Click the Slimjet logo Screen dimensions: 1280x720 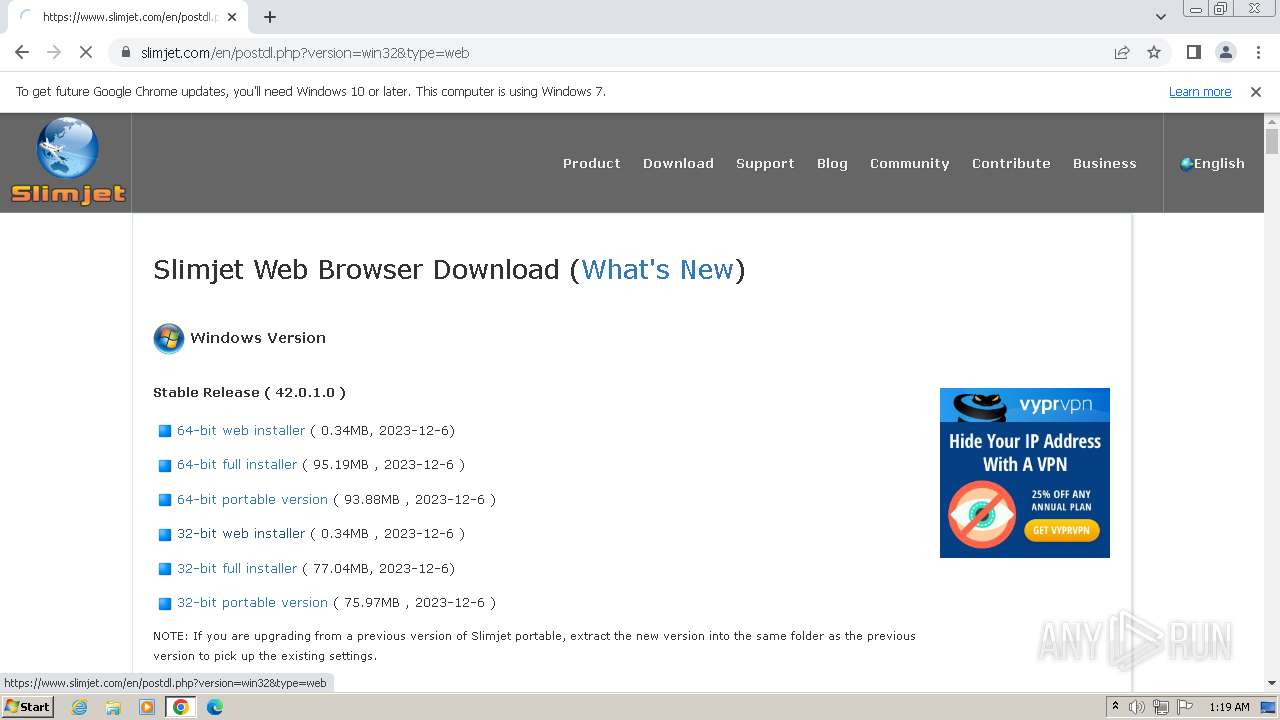point(68,162)
